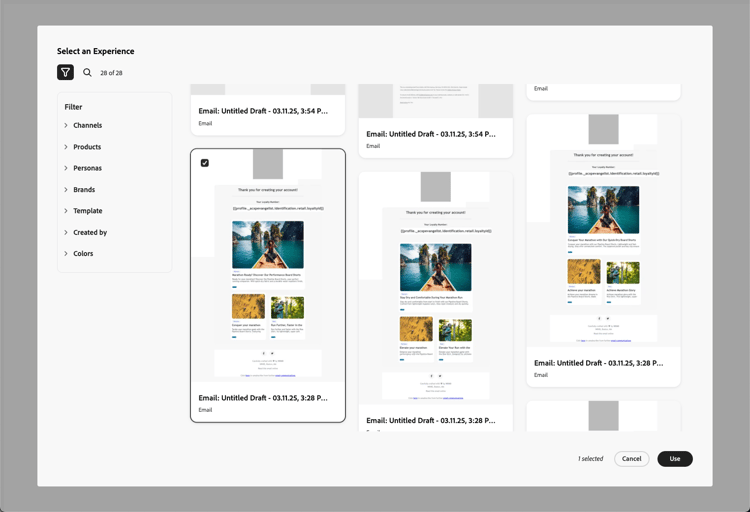The image size is (750, 512).
Task: Expand the Template filter
Action: coord(83,211)
